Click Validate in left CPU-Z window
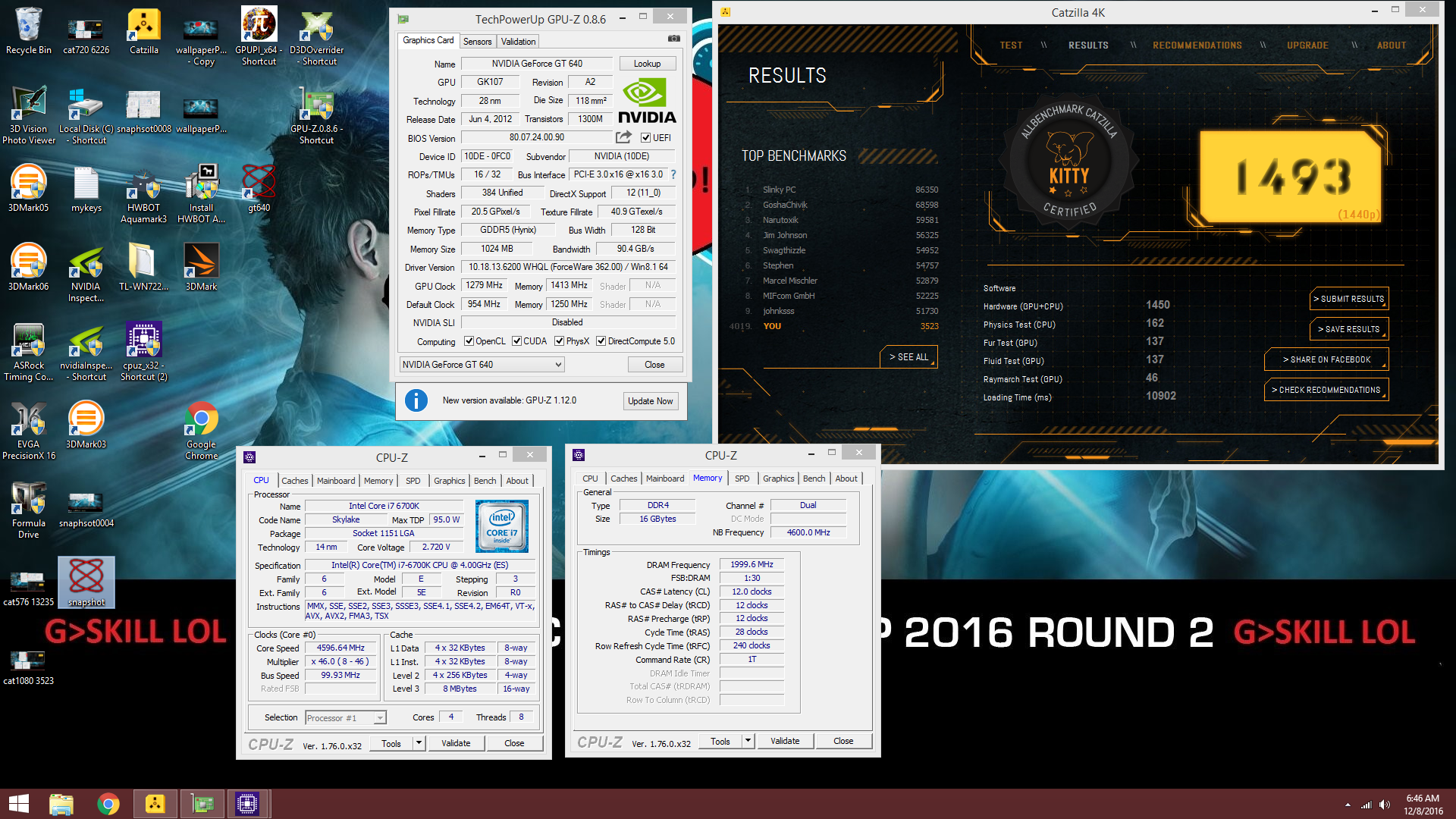Image resolution: width=1456 pixels, height=819 pixels. coord(456,743)
